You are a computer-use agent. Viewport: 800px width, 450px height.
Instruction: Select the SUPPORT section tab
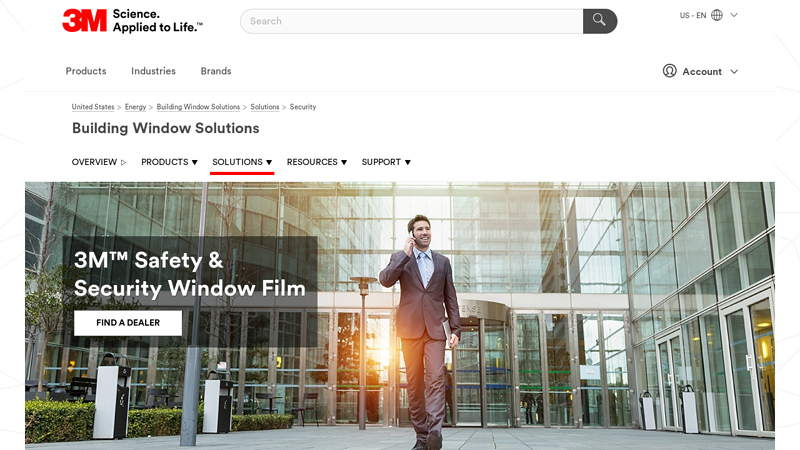tap(381, 162)
